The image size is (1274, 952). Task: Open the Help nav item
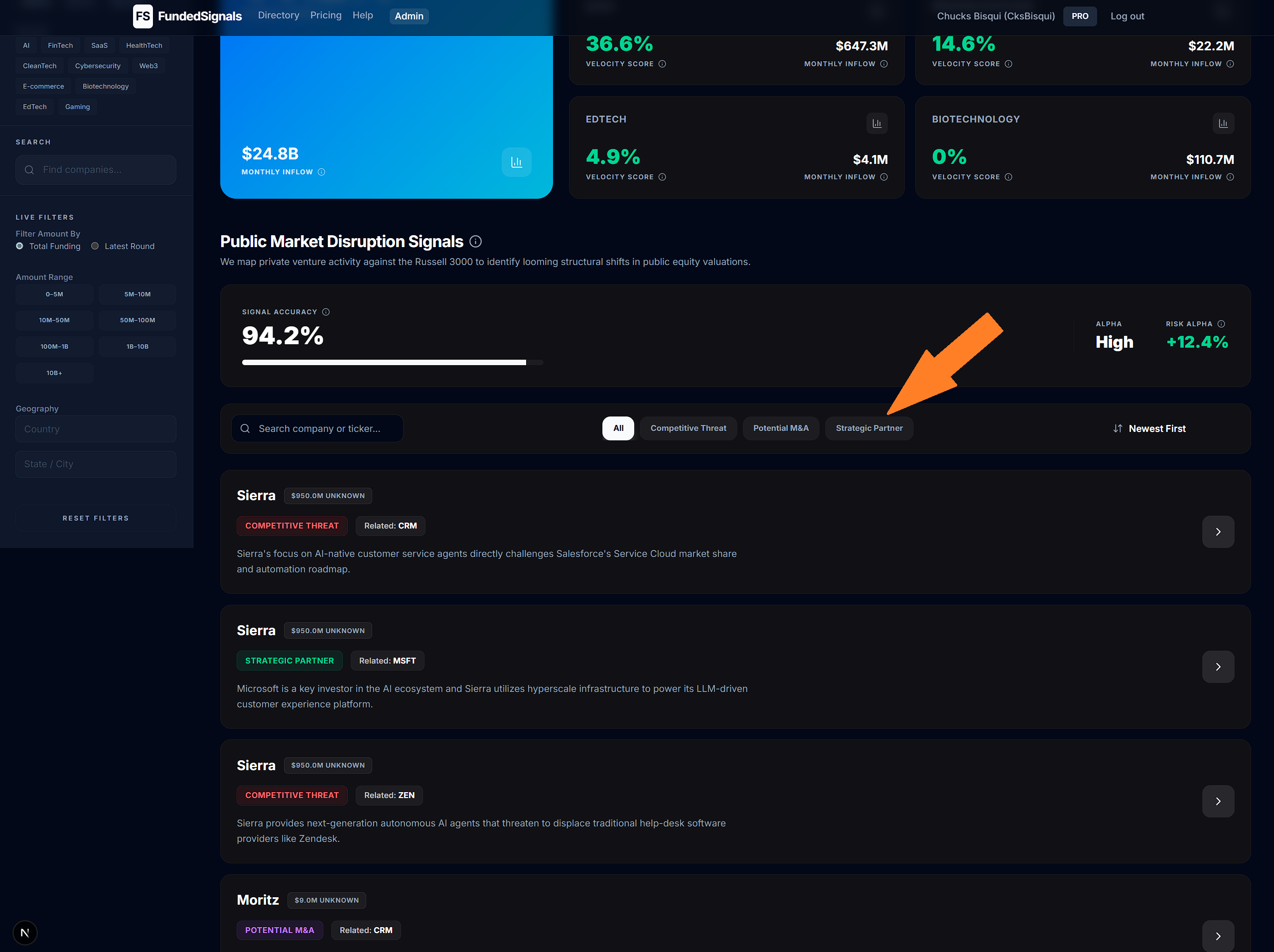[x=363, y=15]
